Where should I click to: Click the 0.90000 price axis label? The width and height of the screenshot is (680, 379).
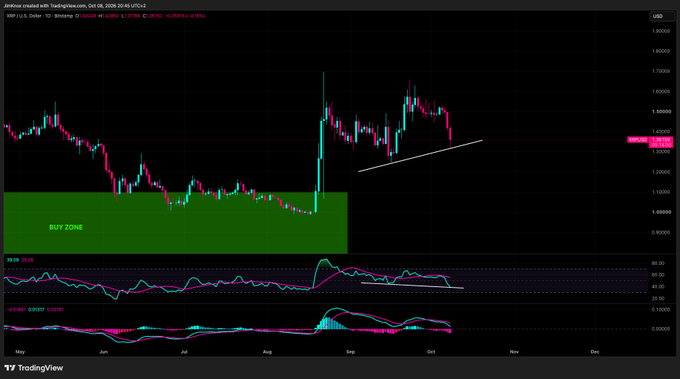click(661, 232)
